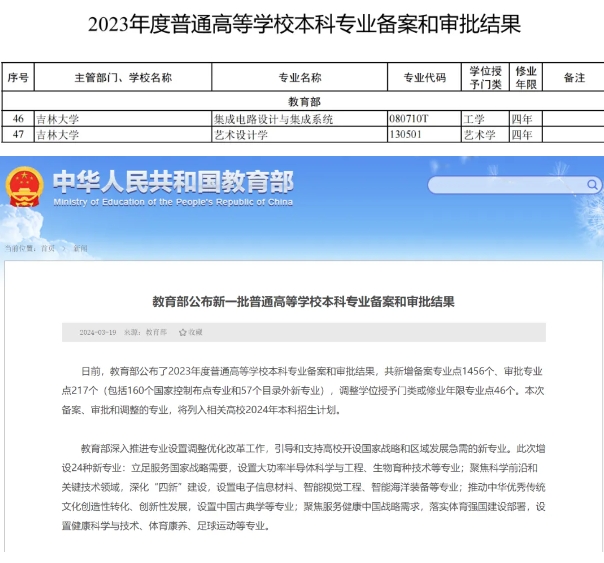
Task: Click the source label 来源：教育部
Action: tap(145, 332)
